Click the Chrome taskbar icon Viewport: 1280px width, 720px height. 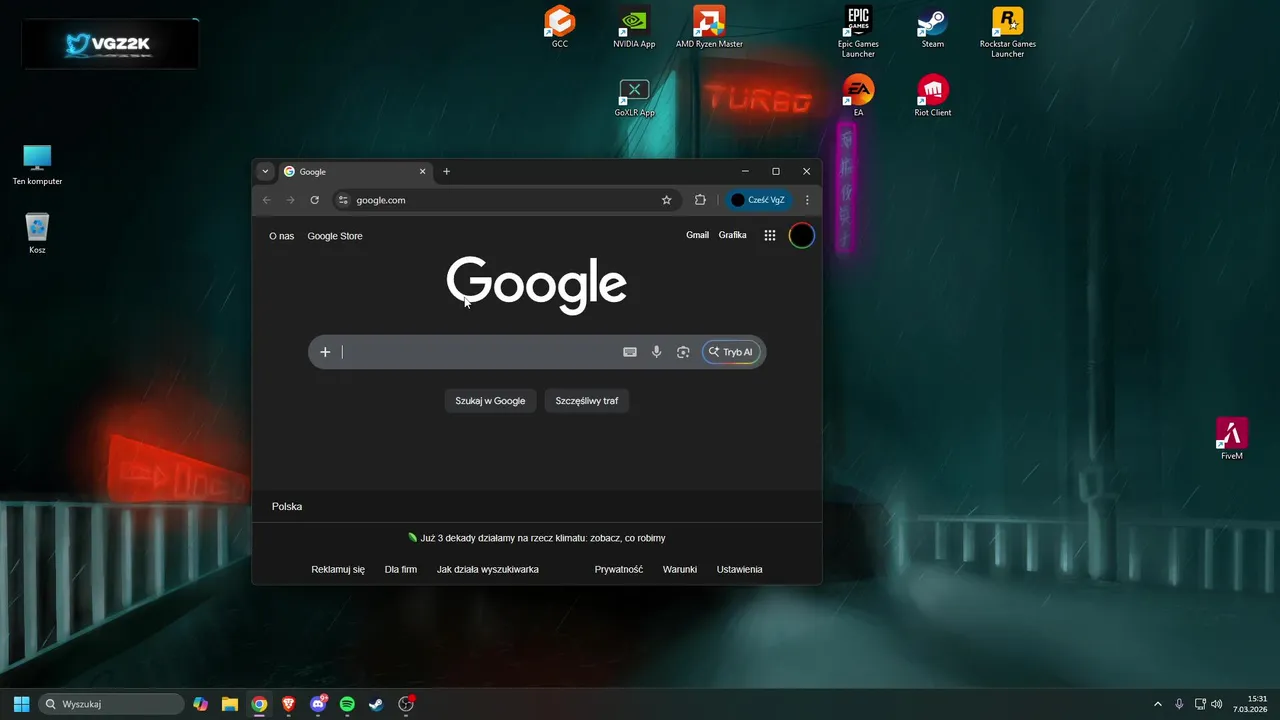click(259, 704)
